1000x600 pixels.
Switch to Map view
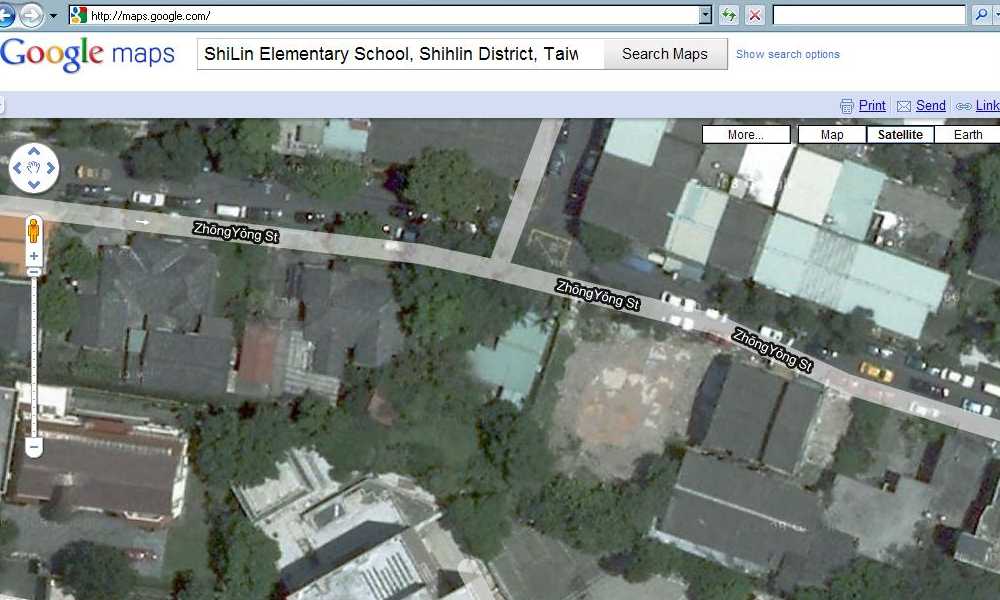(831, 135)
